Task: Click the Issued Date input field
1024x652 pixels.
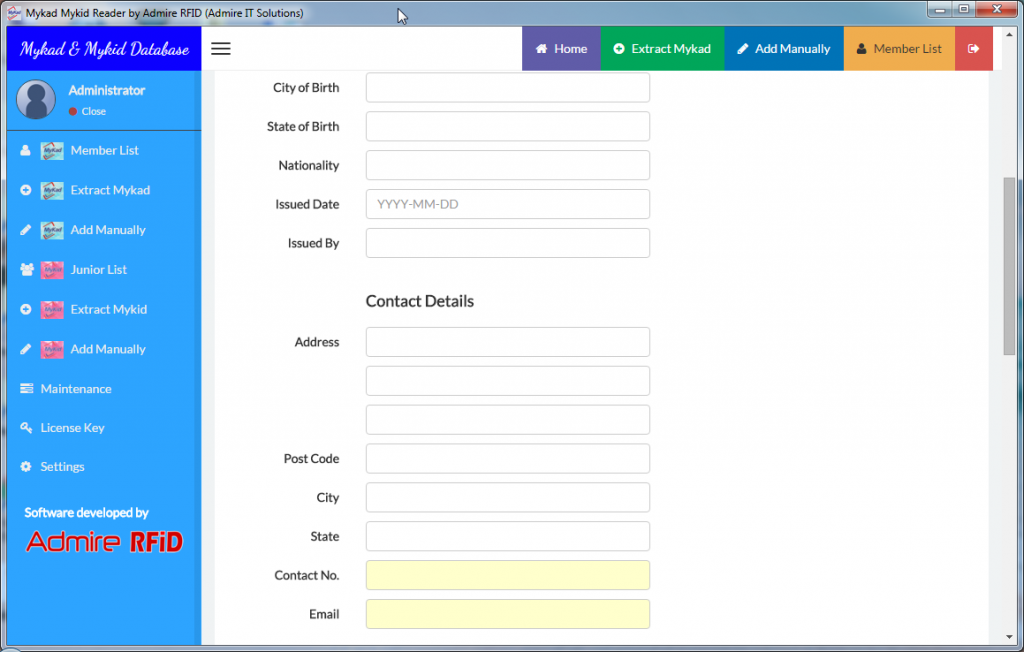Action: click(x=507, y=204)
